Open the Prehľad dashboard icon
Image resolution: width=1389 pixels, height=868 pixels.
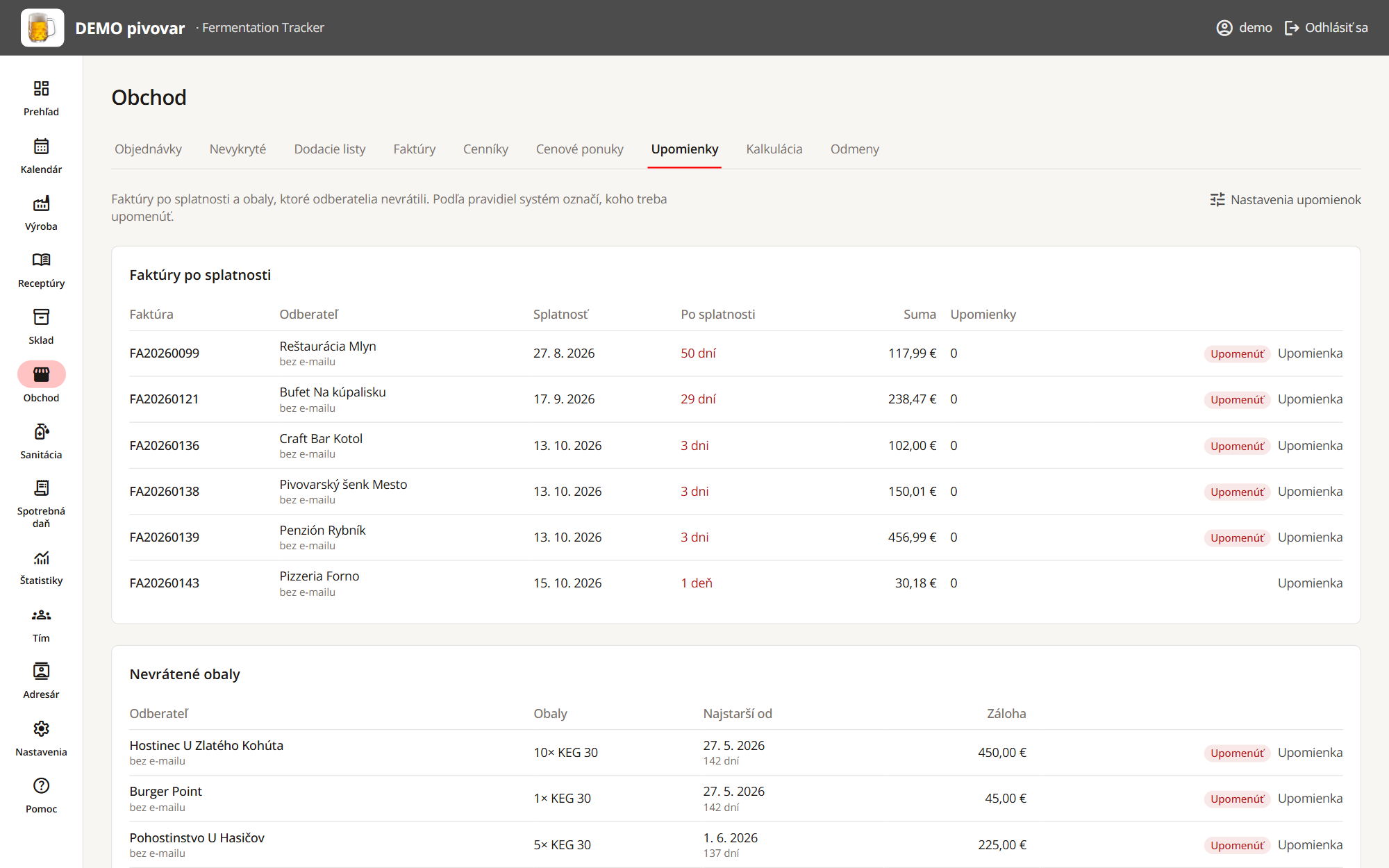pyautogui.click(x=41, y=88)
